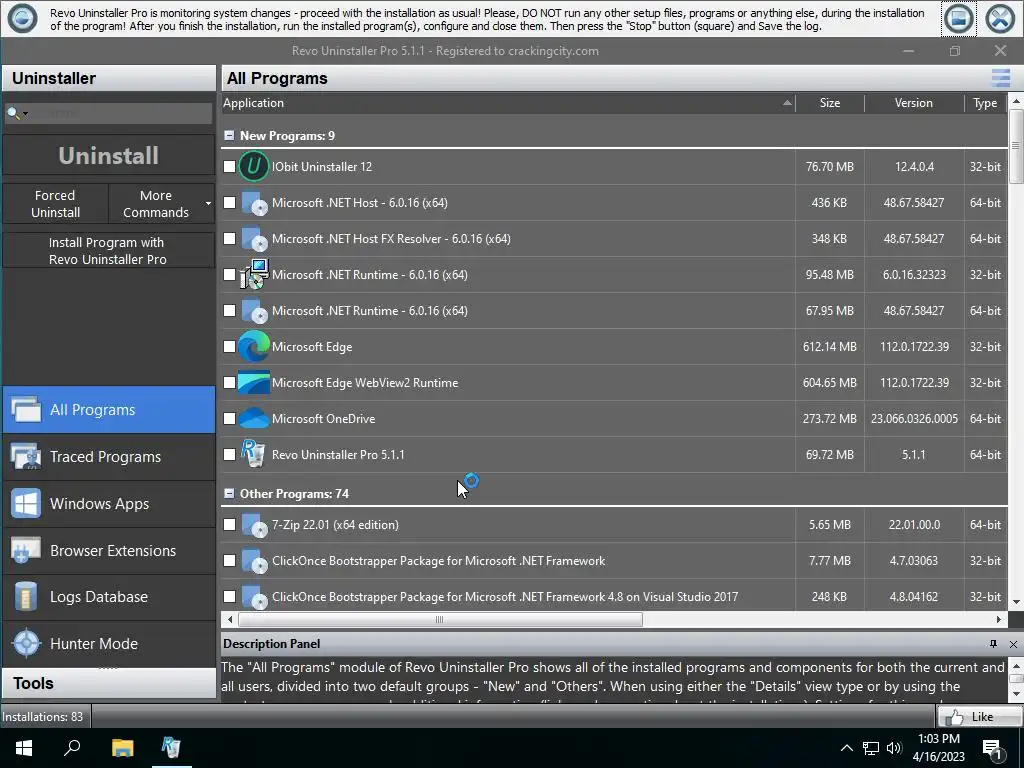This screenshot has width=1024, height=768.
Task: Sort by the Version column header
Action: click(914, 103)
